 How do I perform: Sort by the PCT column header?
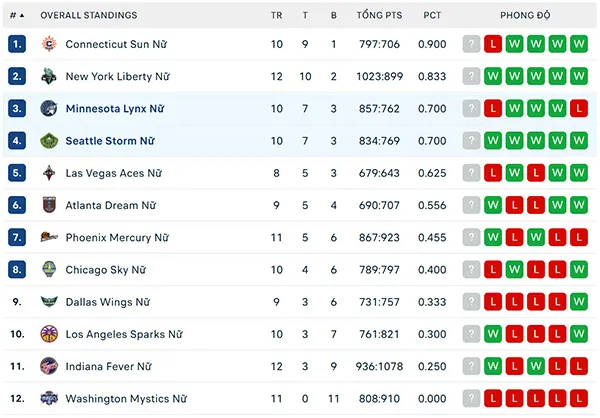coord(432,15)
